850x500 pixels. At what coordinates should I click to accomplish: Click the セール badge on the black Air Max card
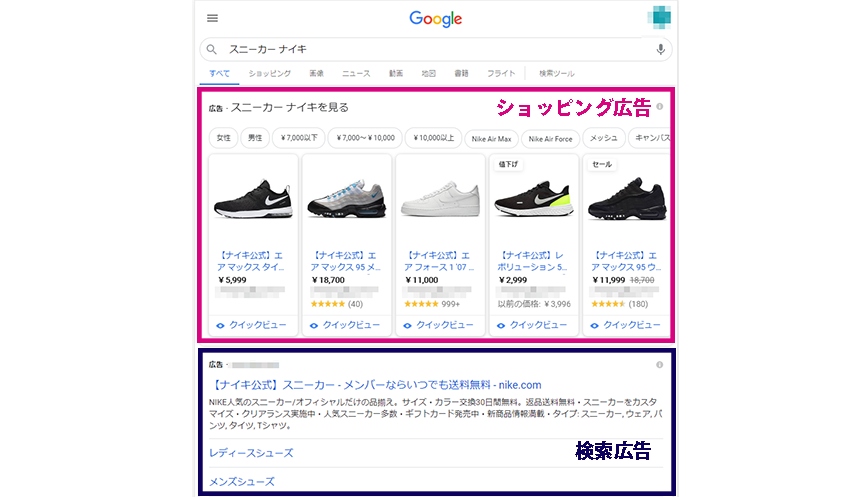pos(602,164)
